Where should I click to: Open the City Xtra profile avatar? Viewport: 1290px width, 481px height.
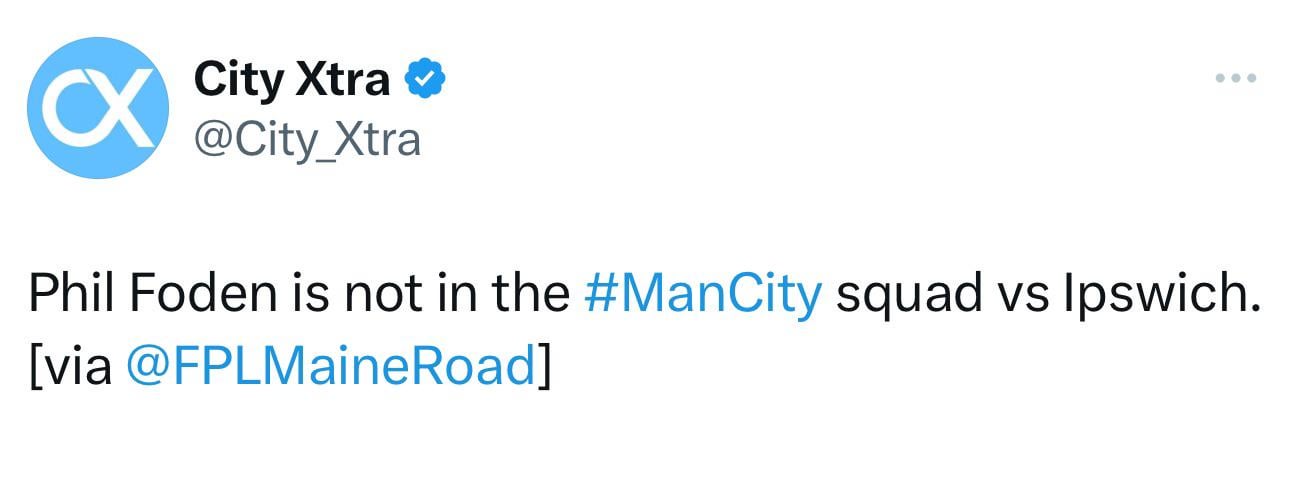(x=97, y=108)
